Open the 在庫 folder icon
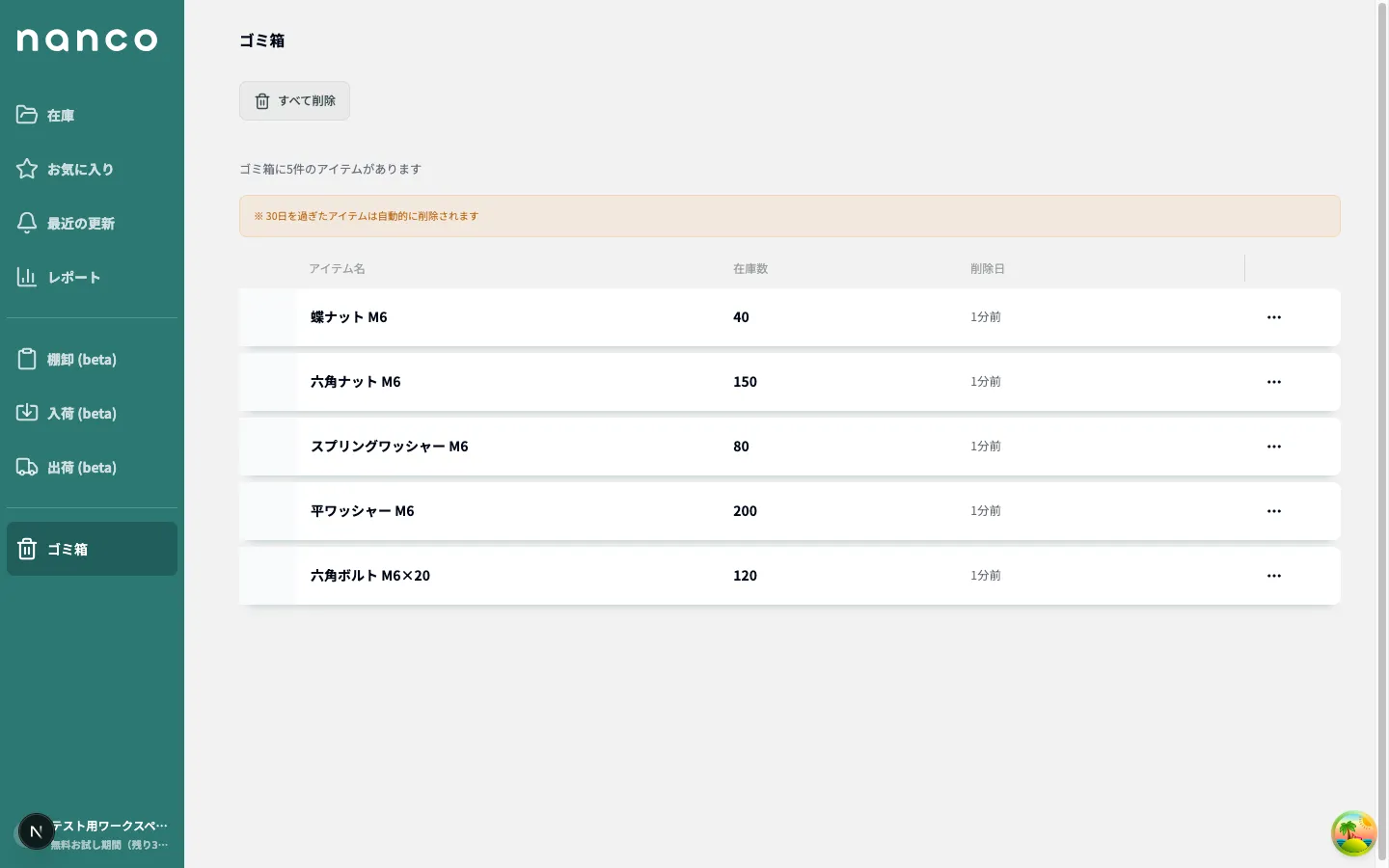The height and width of the screenshot is (868, 1389). coord(27,115)
